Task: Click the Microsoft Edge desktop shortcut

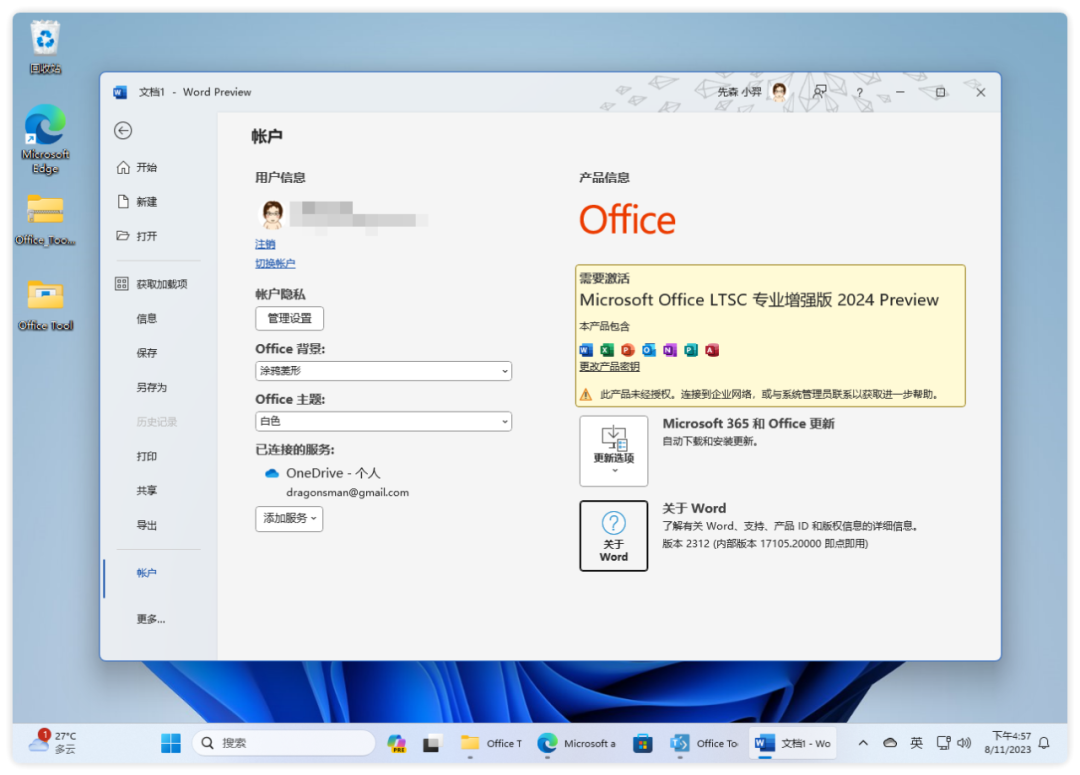Action: (x=45, y=139)
